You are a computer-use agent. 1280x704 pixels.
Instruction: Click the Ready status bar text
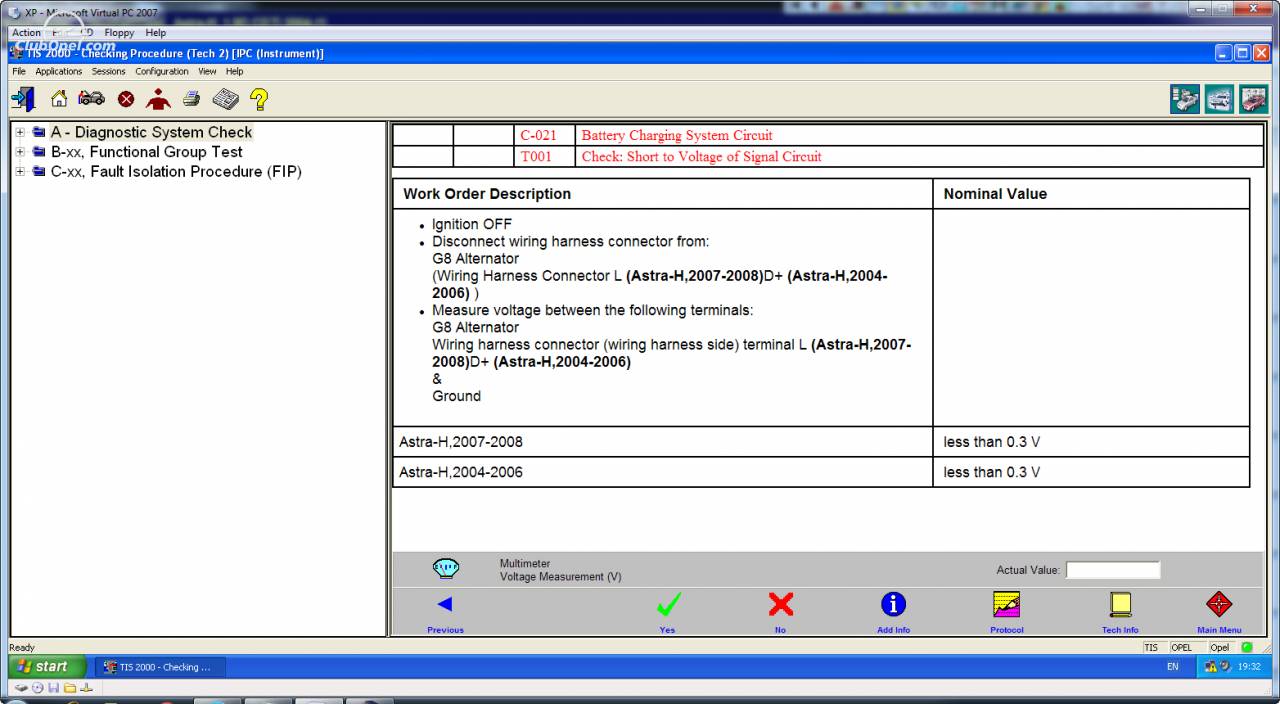tap(22, 648)
